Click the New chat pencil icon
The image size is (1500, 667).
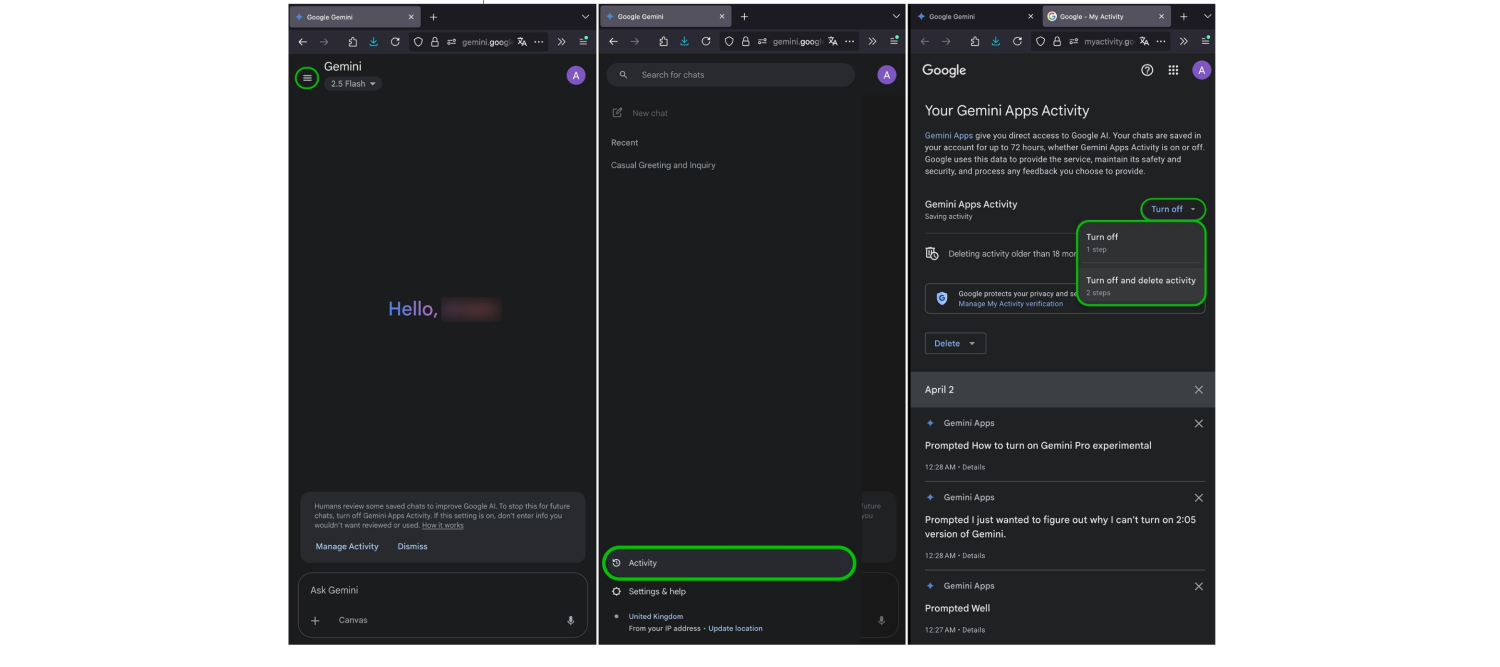pos(618,113)
